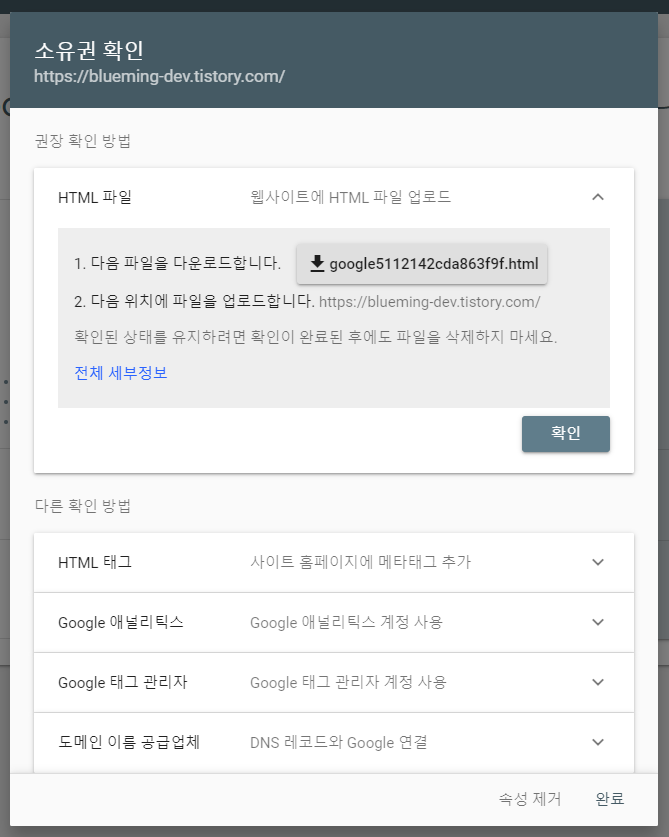Expand the Google 애널리틱스 chevron

(598, 622)
